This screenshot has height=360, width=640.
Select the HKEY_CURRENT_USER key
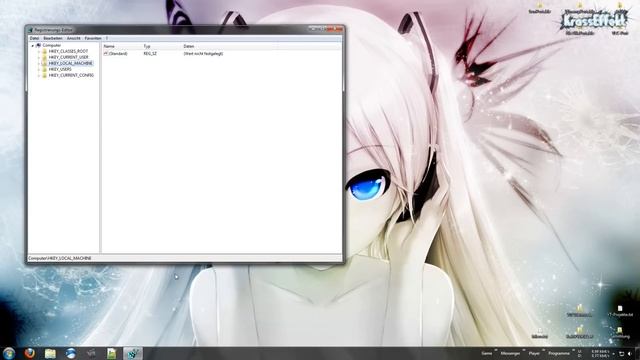68,58
